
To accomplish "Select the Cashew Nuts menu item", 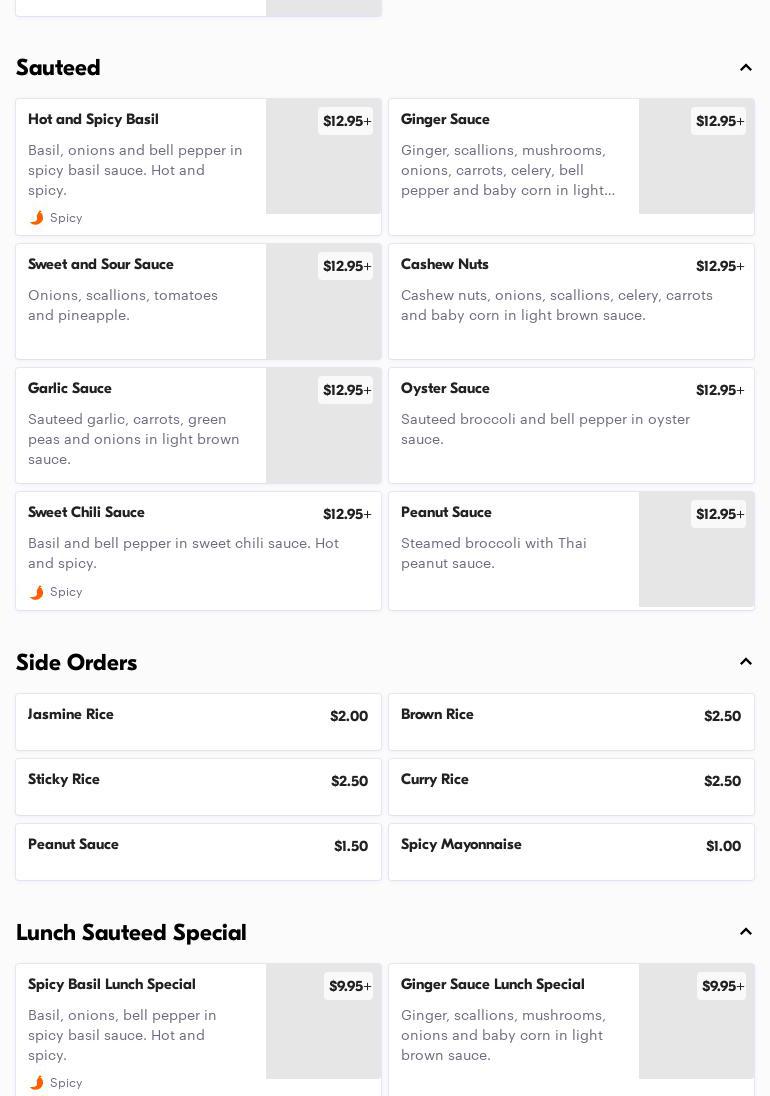I will click(x=571, y=301).
